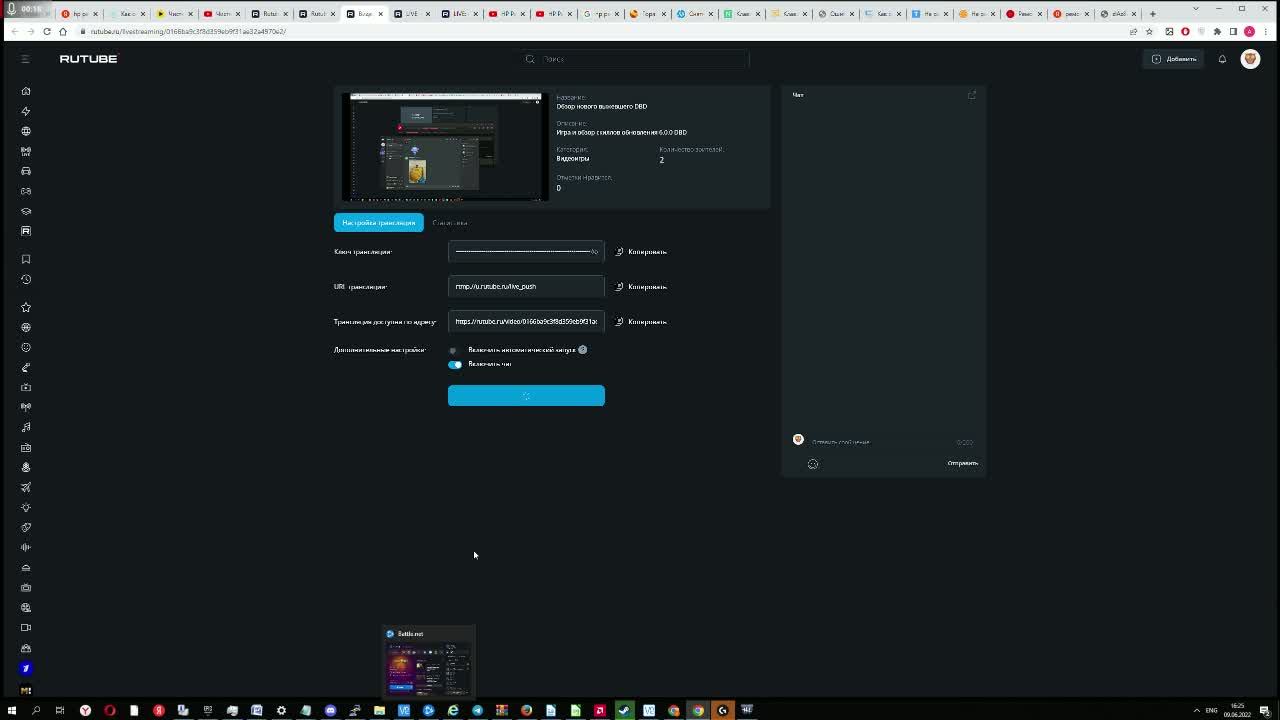Click the stream preview thumbnail
1280x720 pixels.
coord(445,147)
